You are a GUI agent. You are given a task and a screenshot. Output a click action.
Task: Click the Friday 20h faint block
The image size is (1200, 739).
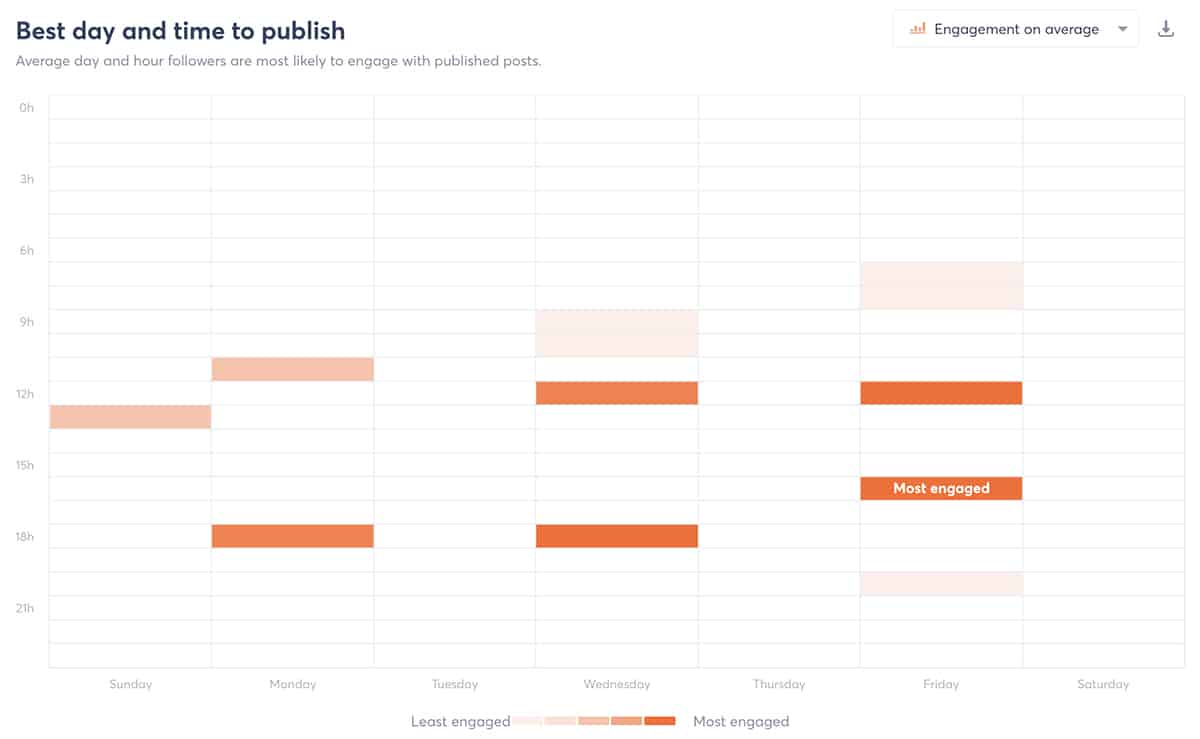pos(941,583)
